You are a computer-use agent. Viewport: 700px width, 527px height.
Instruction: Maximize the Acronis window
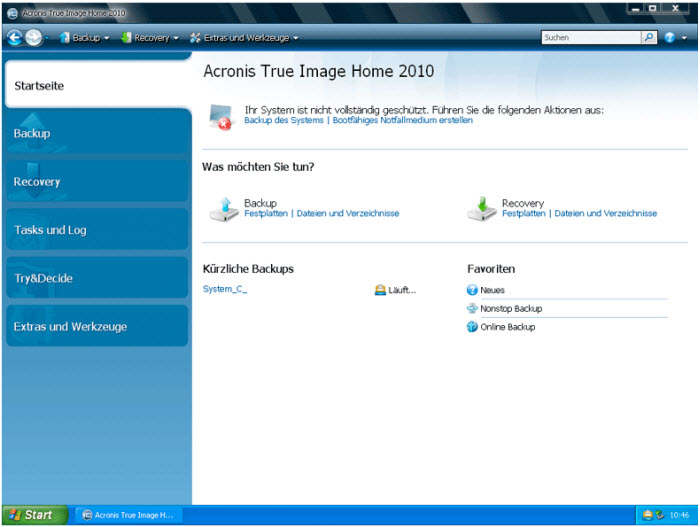[652, 8]
